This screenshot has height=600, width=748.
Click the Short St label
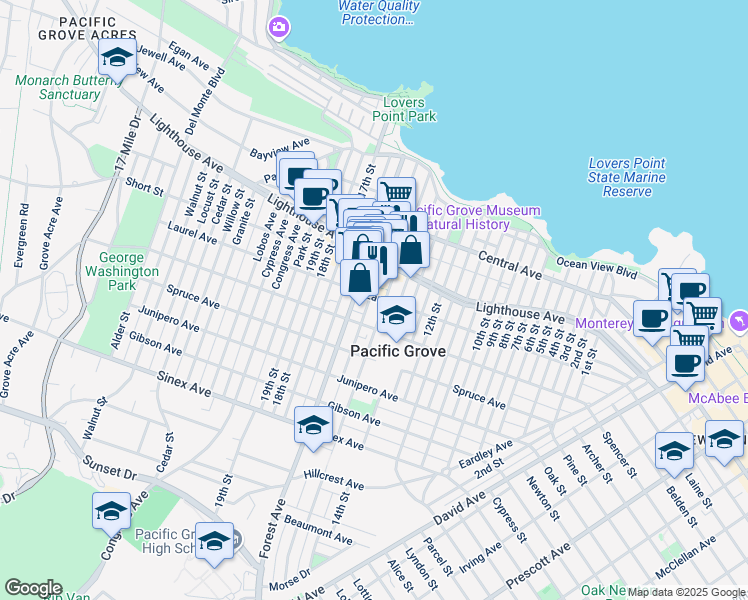(x=145, y=187)
